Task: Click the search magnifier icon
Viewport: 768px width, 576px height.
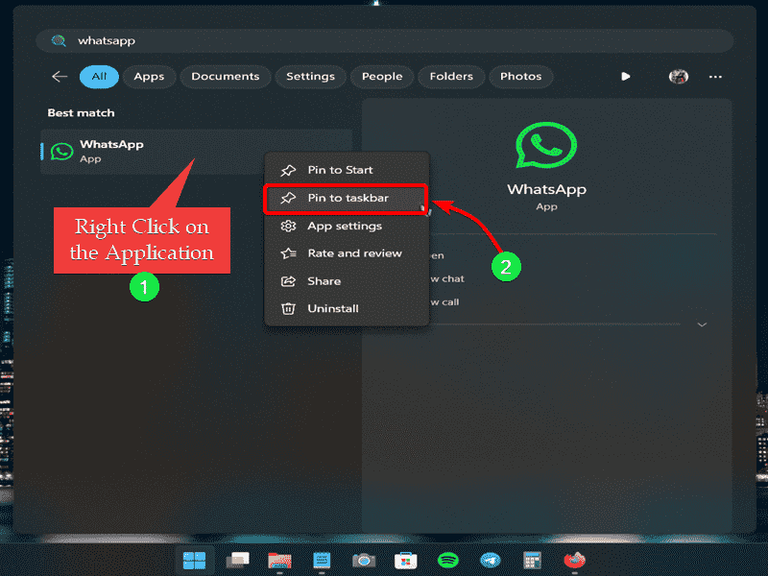Action: pyautogui.click(x=58, y=41)
